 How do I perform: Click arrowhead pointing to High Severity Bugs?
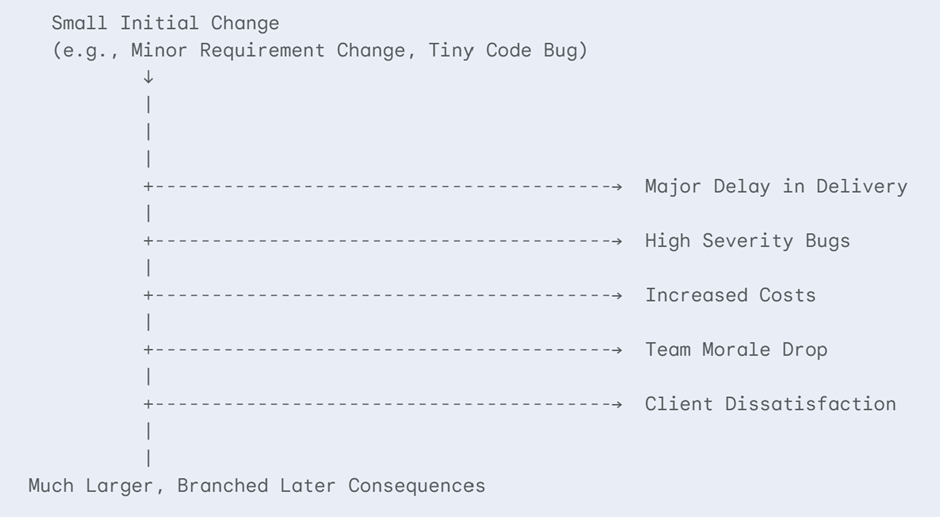click(618, 241)
